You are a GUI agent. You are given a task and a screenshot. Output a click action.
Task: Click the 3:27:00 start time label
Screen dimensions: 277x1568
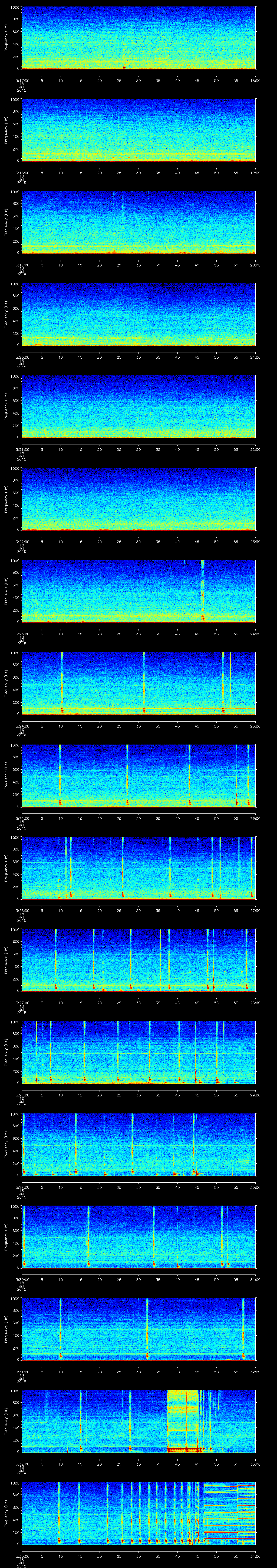pos(22,1003)
